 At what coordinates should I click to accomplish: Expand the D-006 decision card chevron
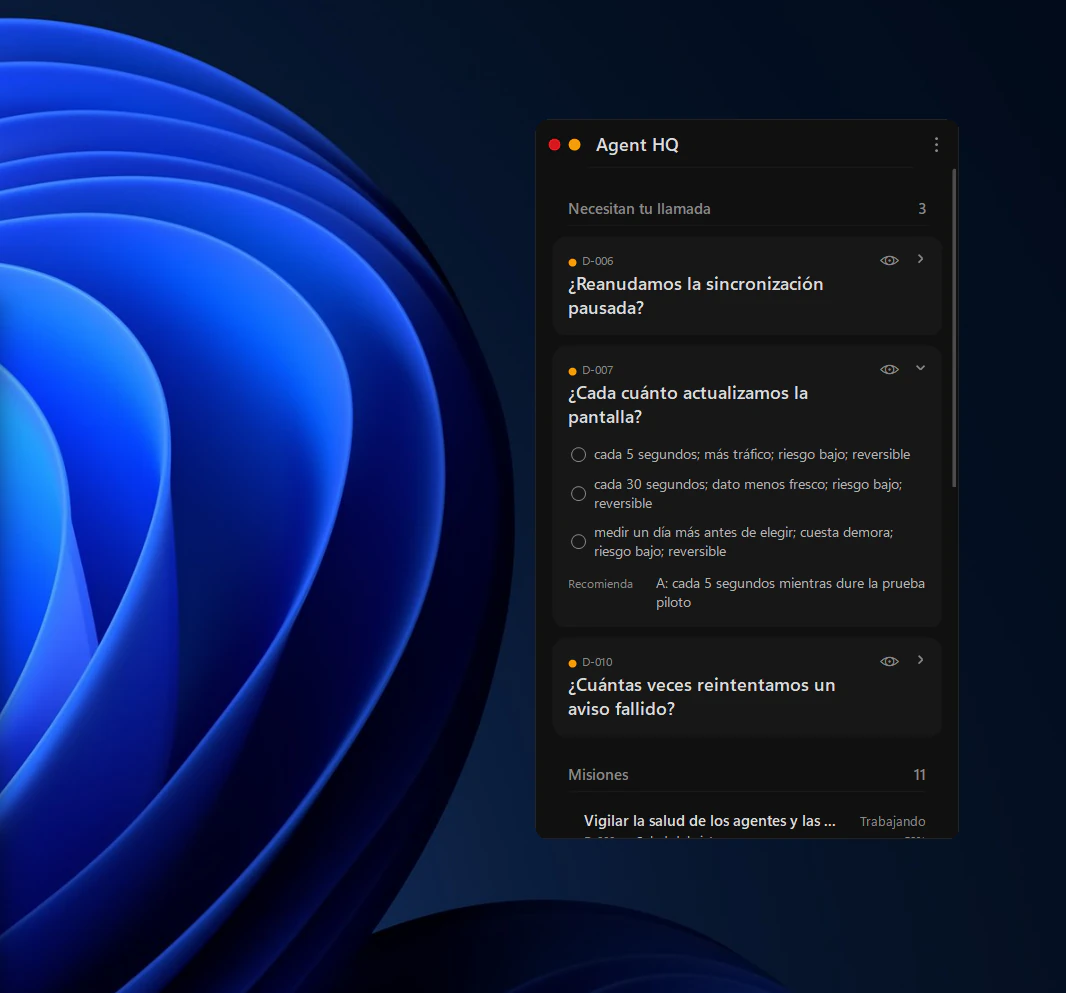pos(921,259)
